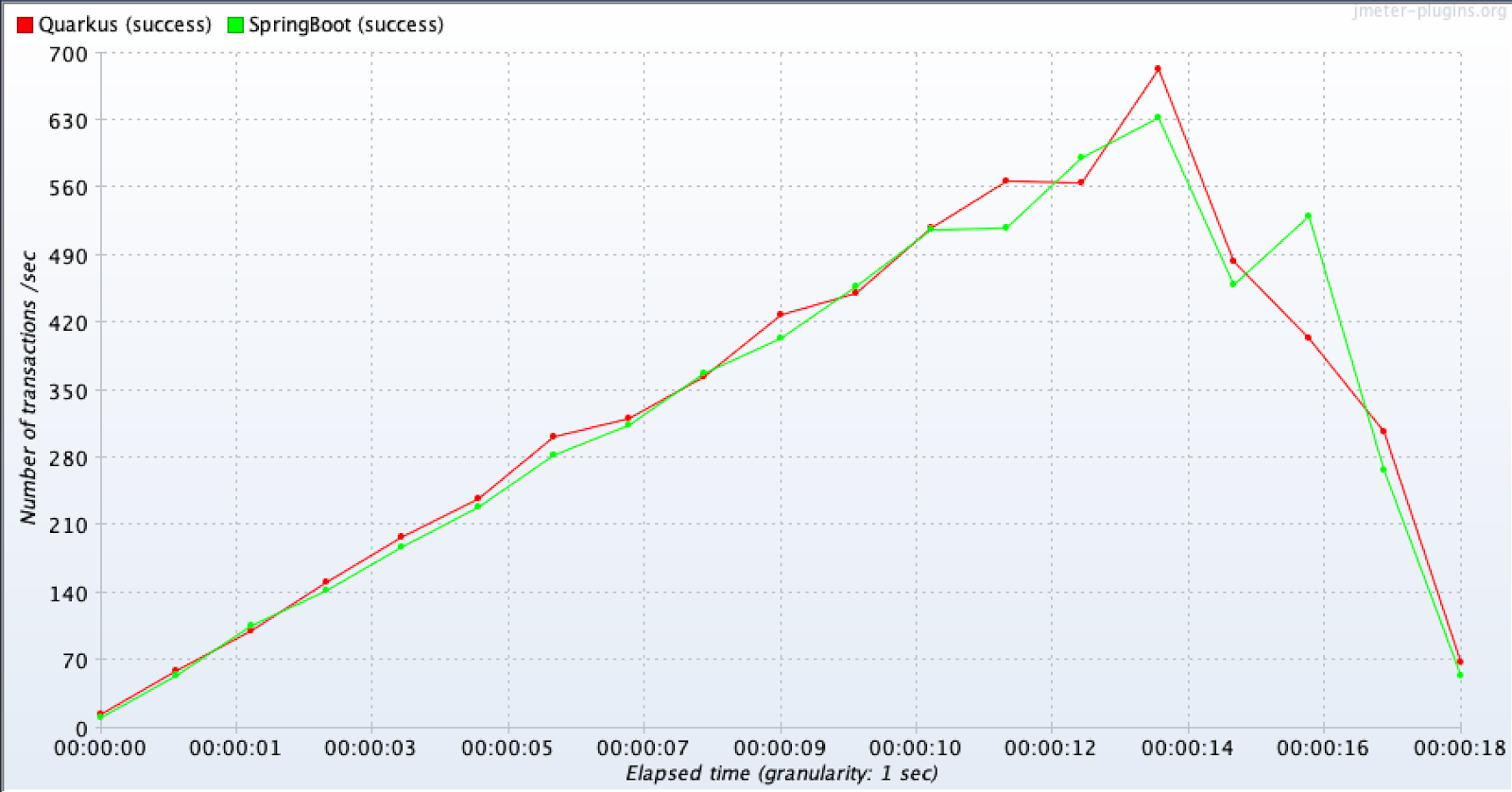Image resolution: width=1512 pixels, height=792 pixels.
Task: Click the y-axis label '280'
Action: pyautogui.click(x=68, y=458)
